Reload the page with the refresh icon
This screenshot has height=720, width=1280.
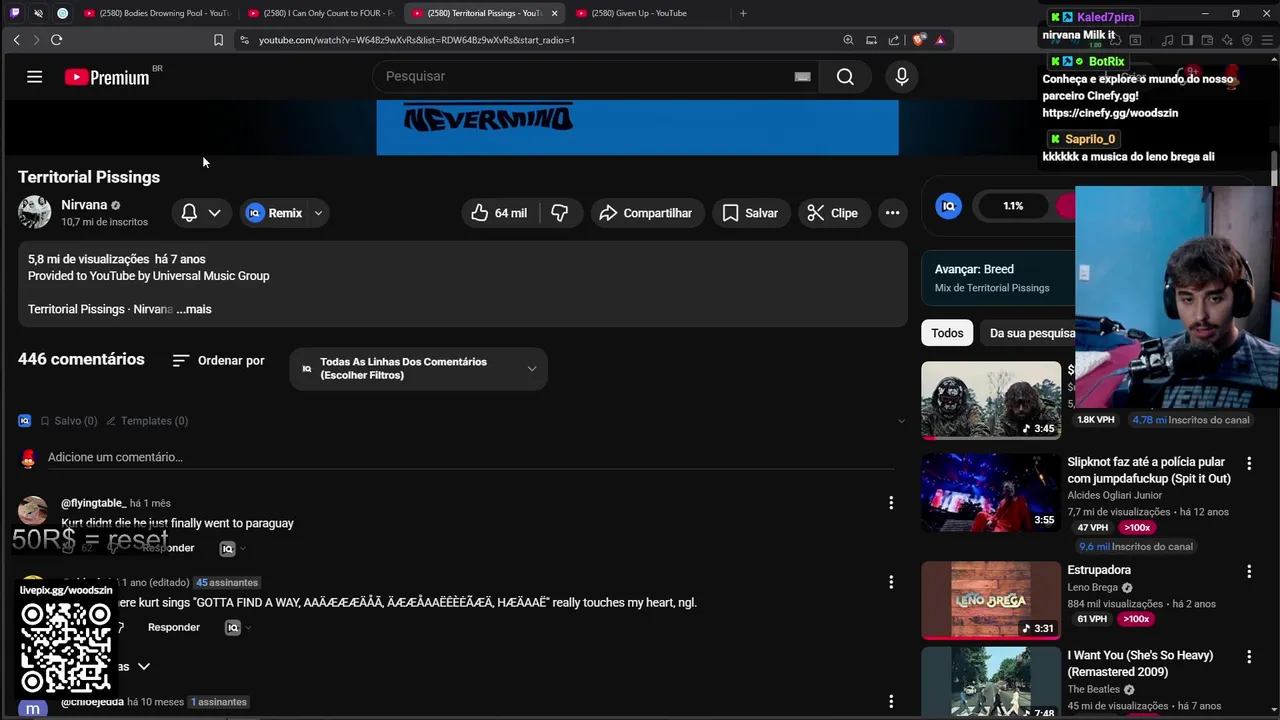(x=56, y=40)
